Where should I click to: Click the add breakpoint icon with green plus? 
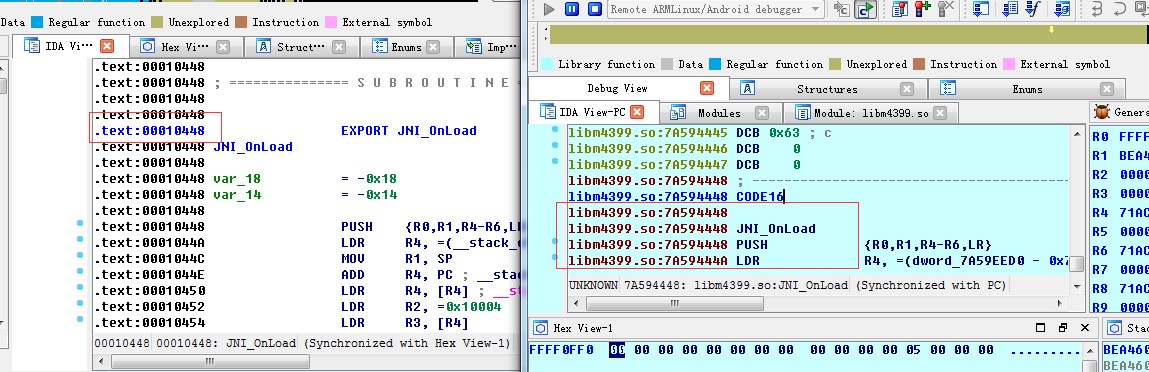[x=923, y=10]
